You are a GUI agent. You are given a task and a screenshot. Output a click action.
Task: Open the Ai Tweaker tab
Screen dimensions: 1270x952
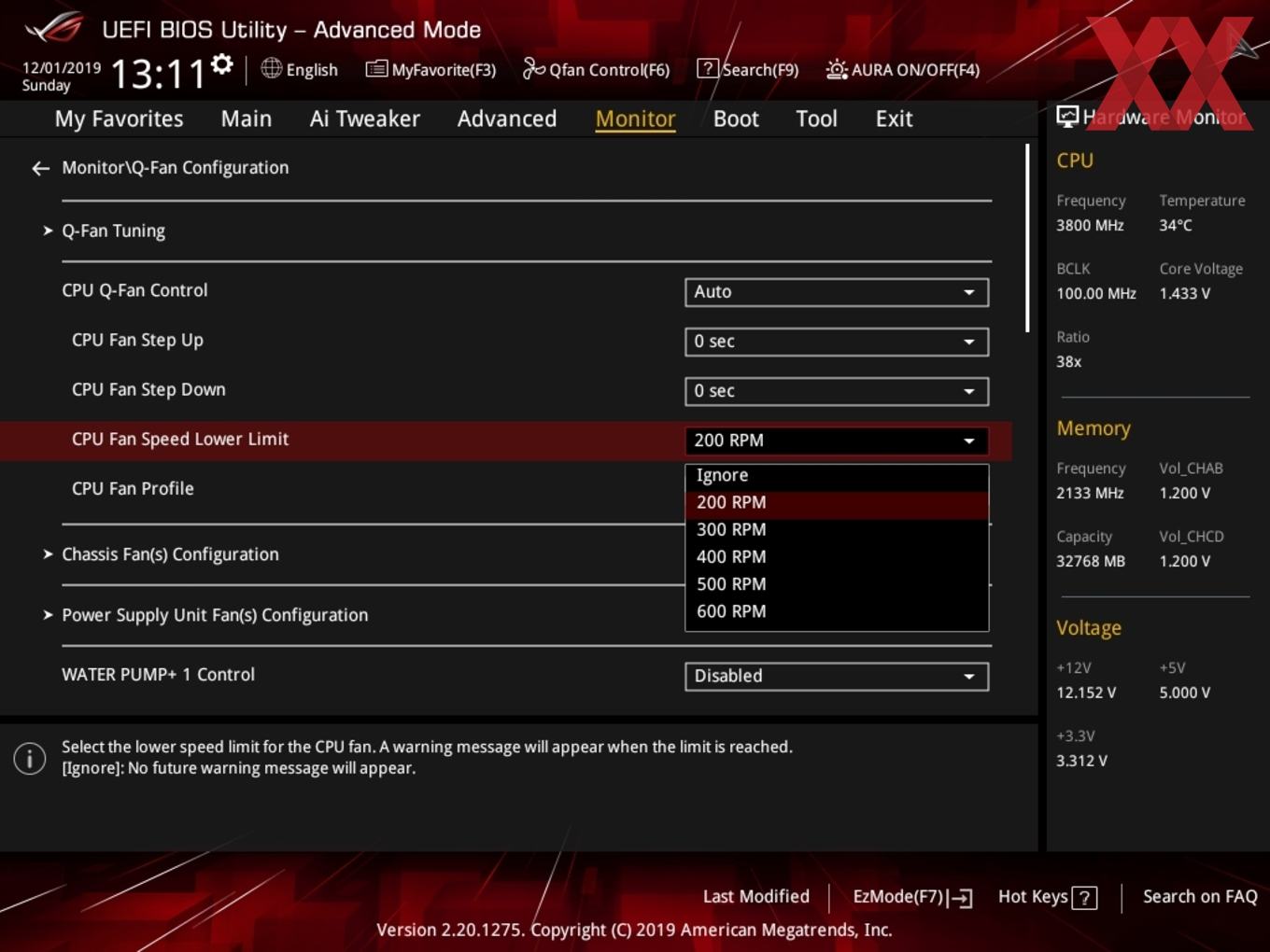click(365, 119)
